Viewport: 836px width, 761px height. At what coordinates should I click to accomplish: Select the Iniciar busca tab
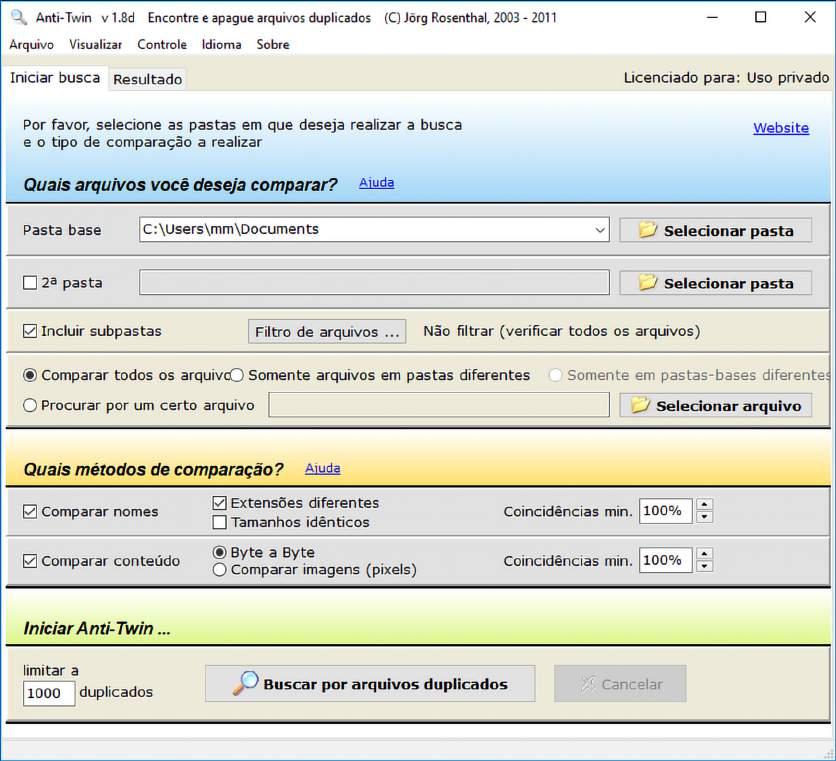tap(55, 78)
